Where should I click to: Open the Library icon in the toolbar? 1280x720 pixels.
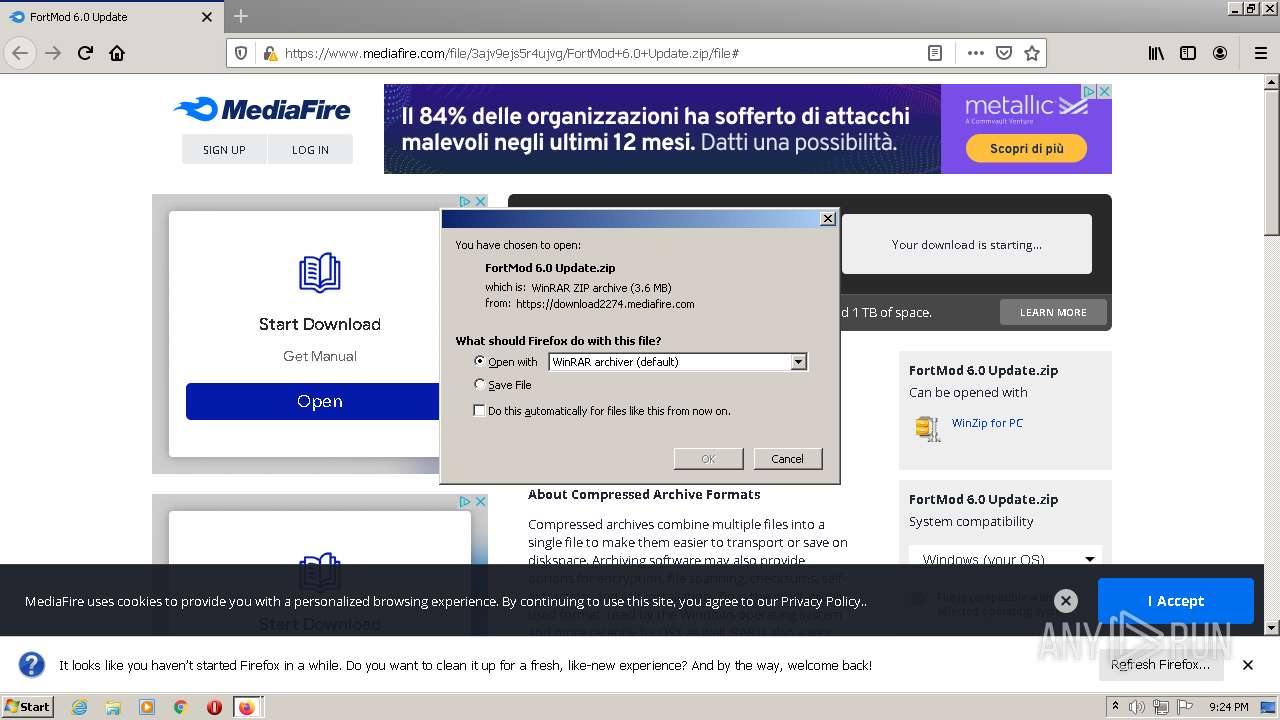1156,53
